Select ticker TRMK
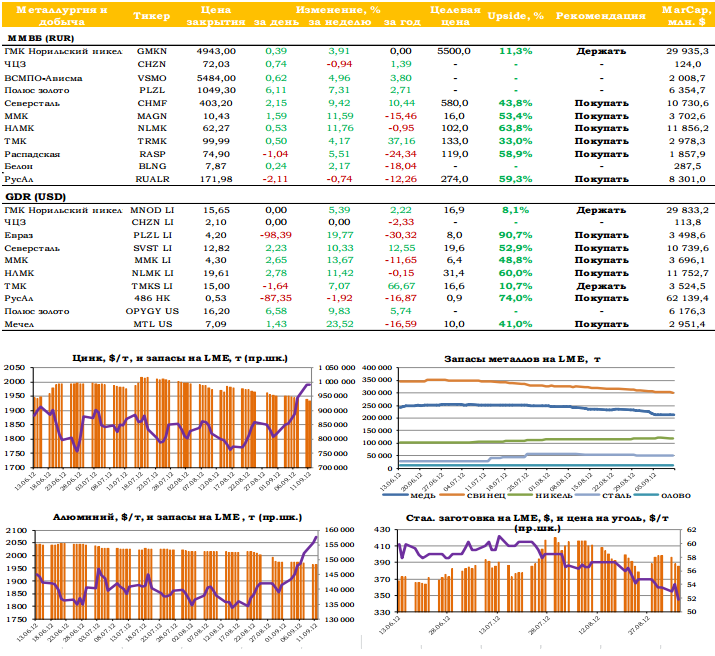 click(x=152, y=141)
